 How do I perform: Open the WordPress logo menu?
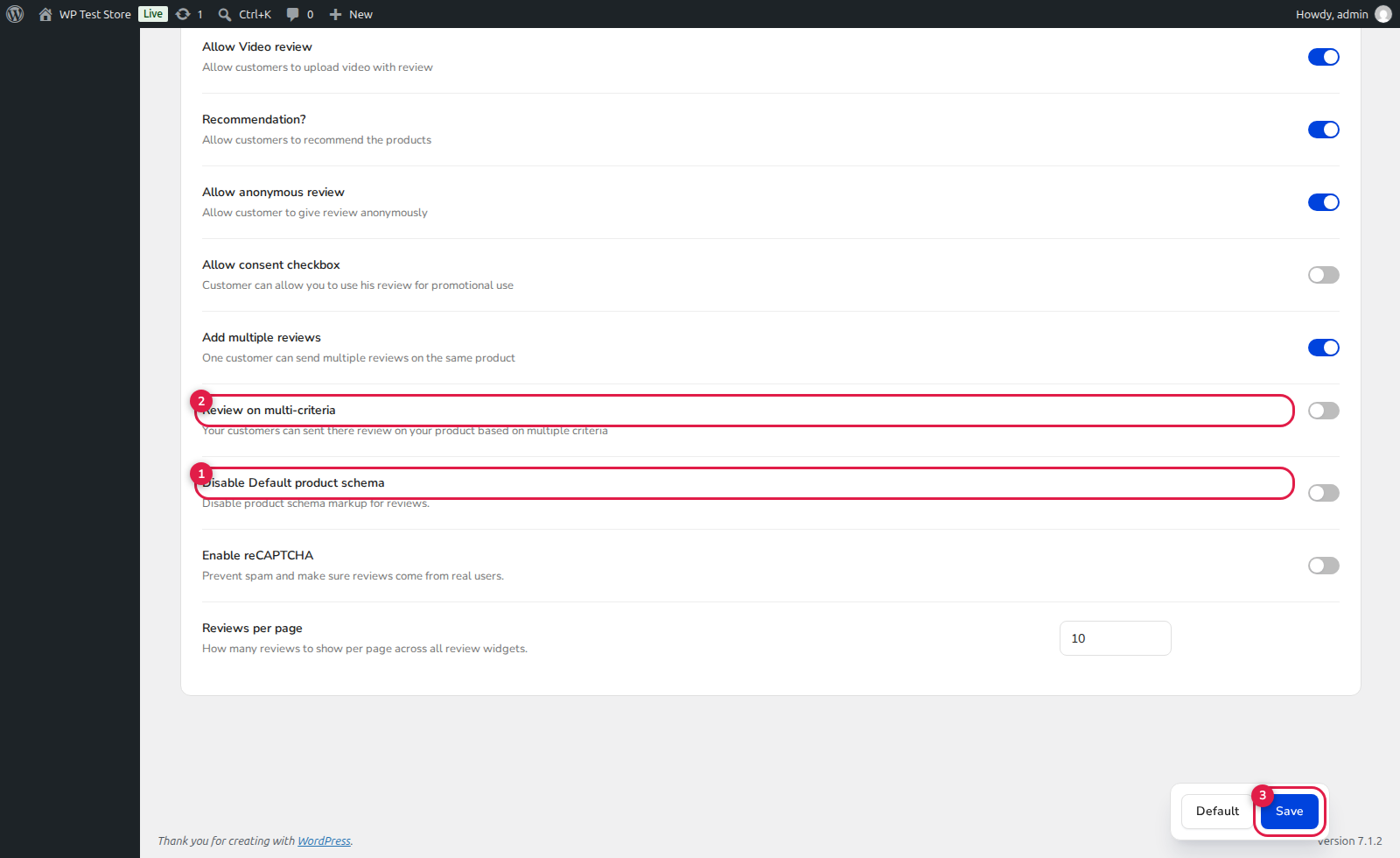pos(15,14)
